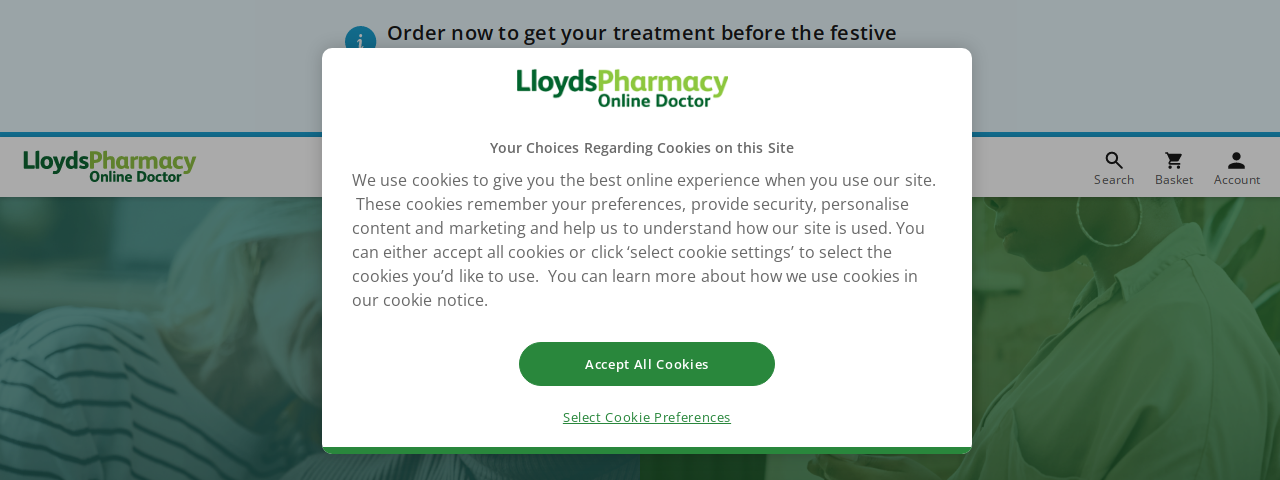The image size is (1280, 480).
Task: Select the Basket text label in header
Action: [1174, 180]
